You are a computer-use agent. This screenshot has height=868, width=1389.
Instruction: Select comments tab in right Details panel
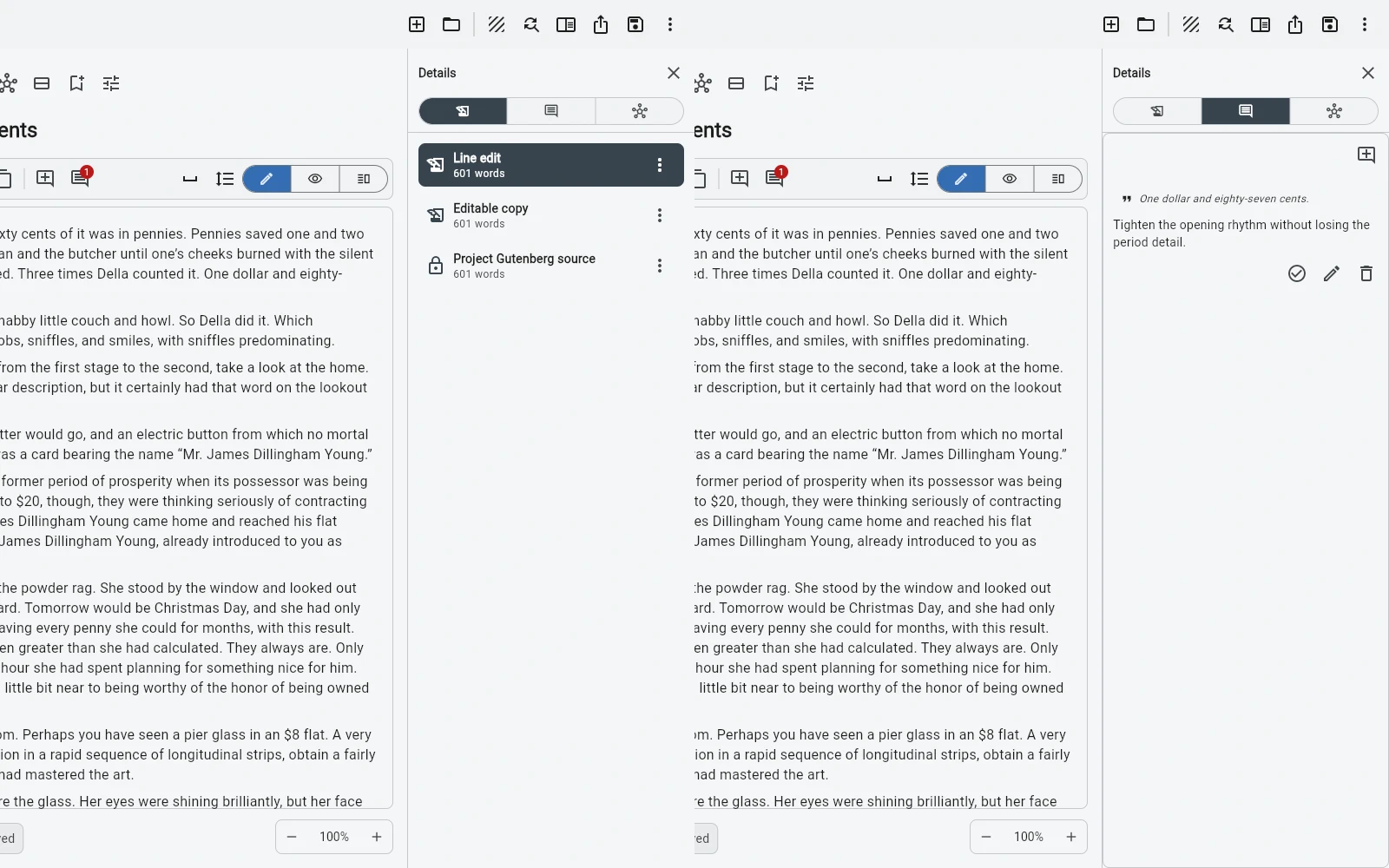click(1246, 111)
